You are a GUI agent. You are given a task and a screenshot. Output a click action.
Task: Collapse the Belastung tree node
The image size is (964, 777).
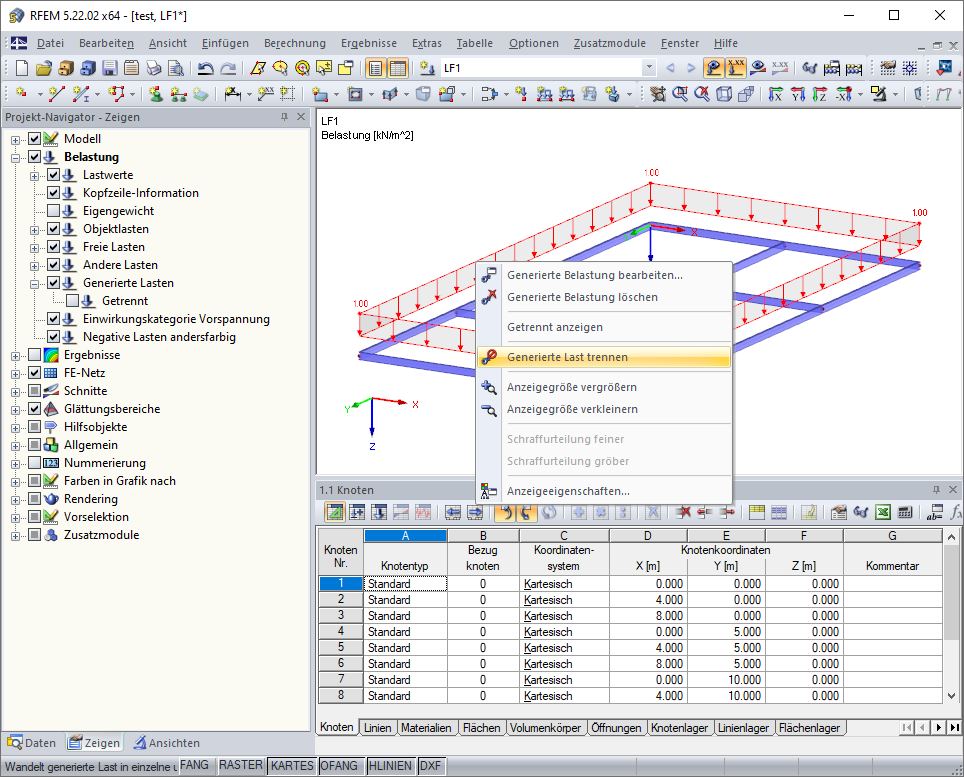point(15,158)
